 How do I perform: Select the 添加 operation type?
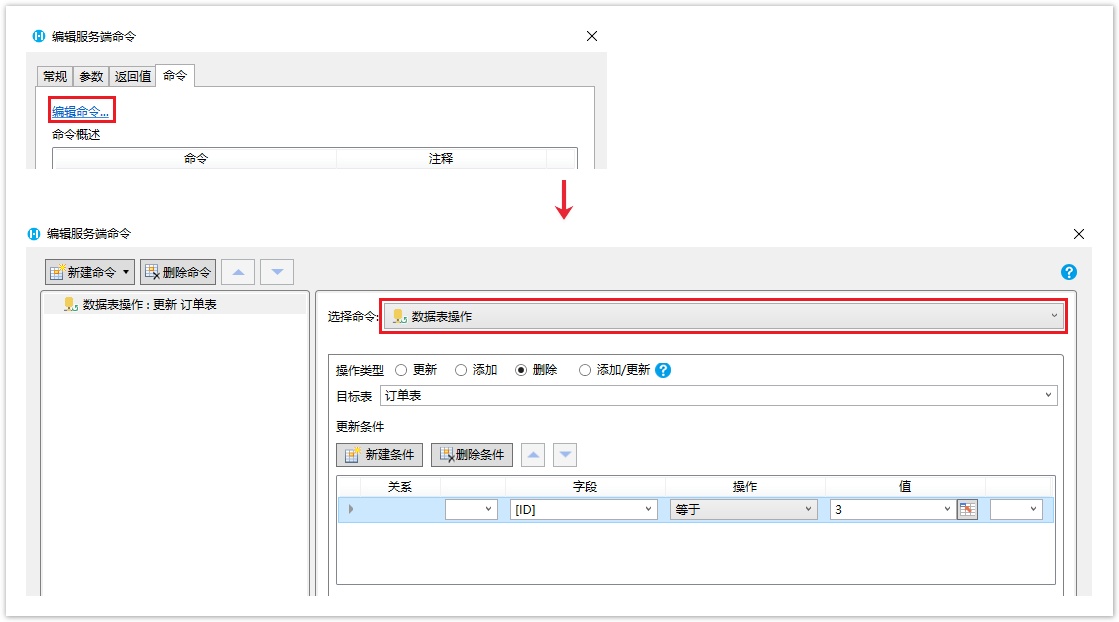click(461, 370)
